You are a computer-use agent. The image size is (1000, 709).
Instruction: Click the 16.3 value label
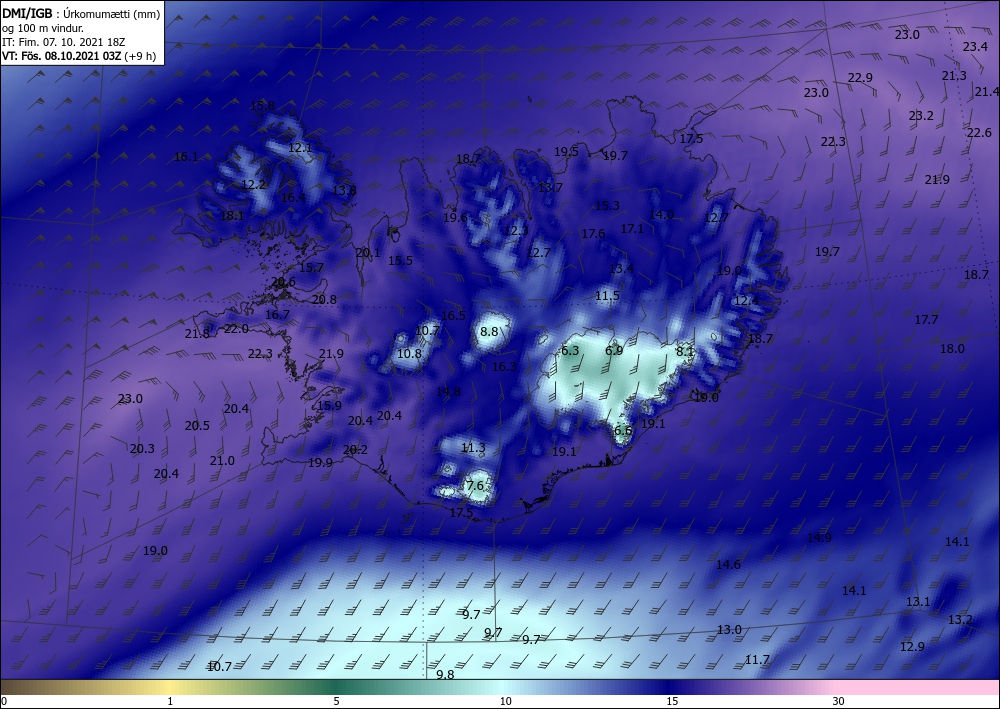(504, 366)
